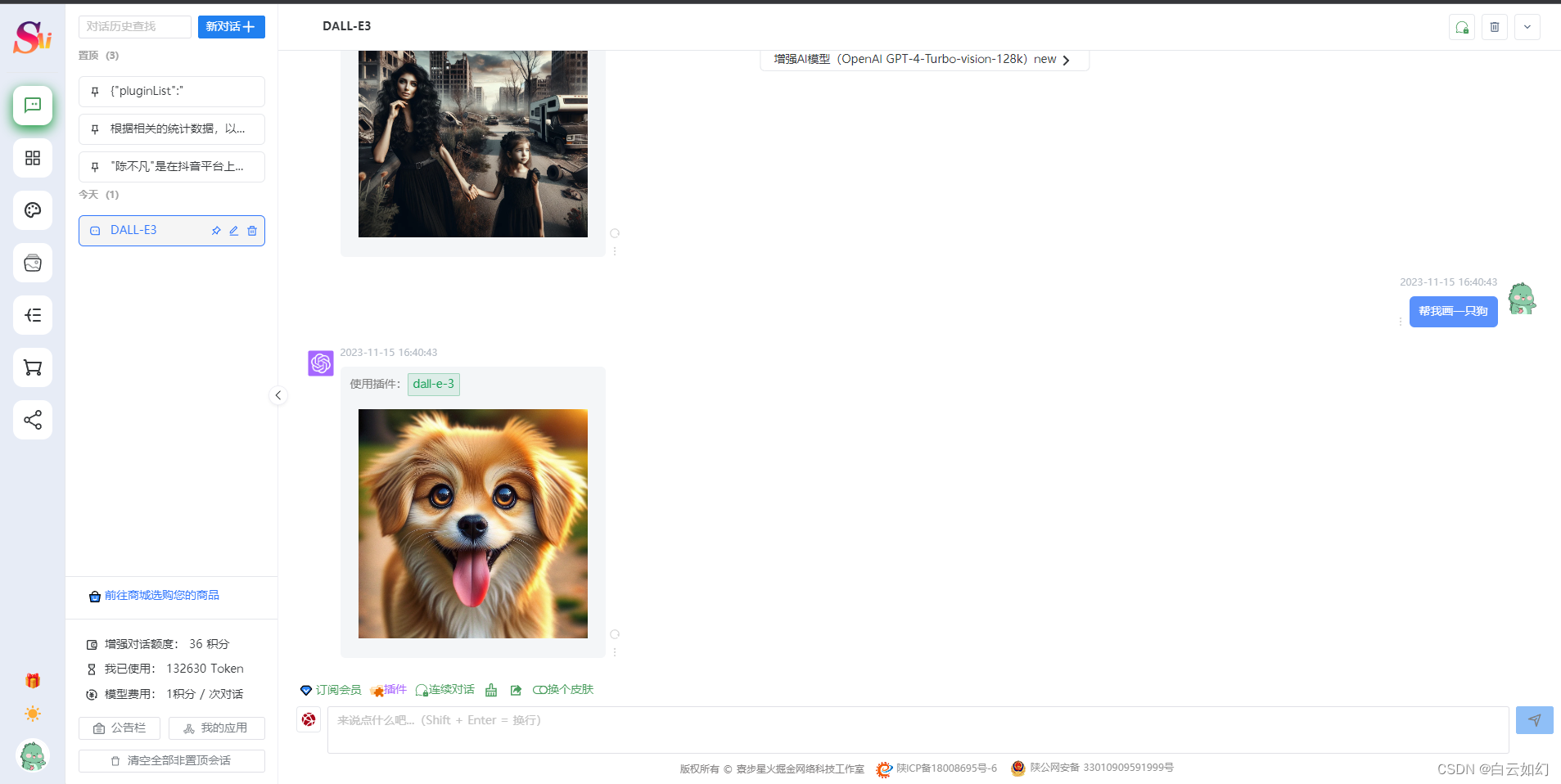Viewport: 1561px width, 784px height.
Task: Open 我的应用 my applications
Action: coord(217,728)
